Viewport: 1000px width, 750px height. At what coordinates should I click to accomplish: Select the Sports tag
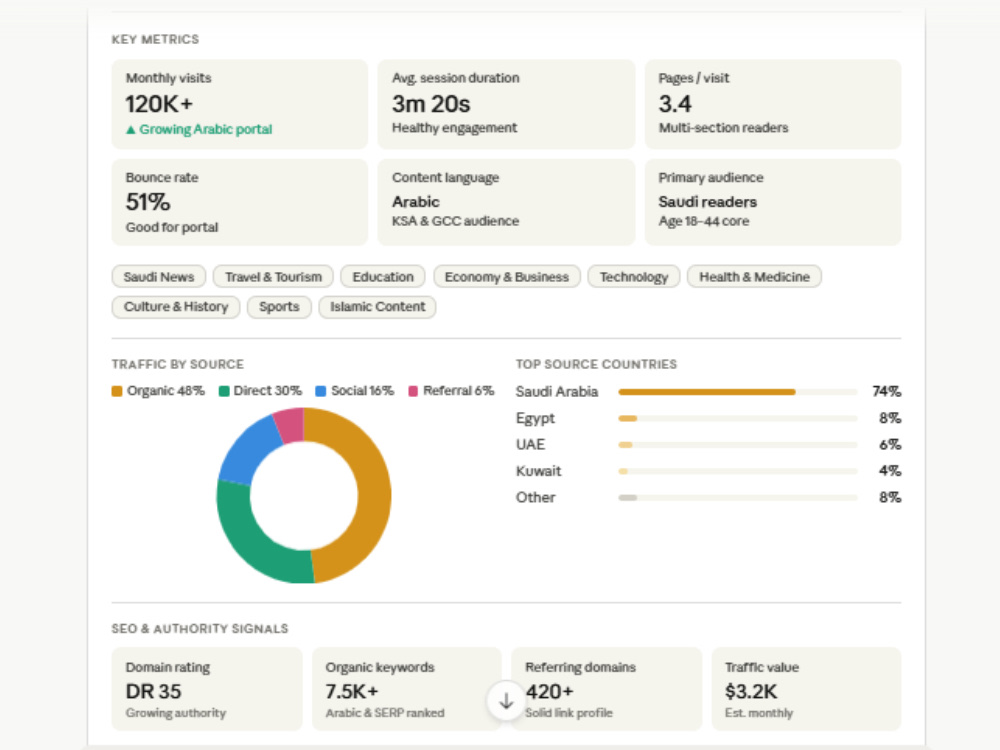[x=279, y=307]
